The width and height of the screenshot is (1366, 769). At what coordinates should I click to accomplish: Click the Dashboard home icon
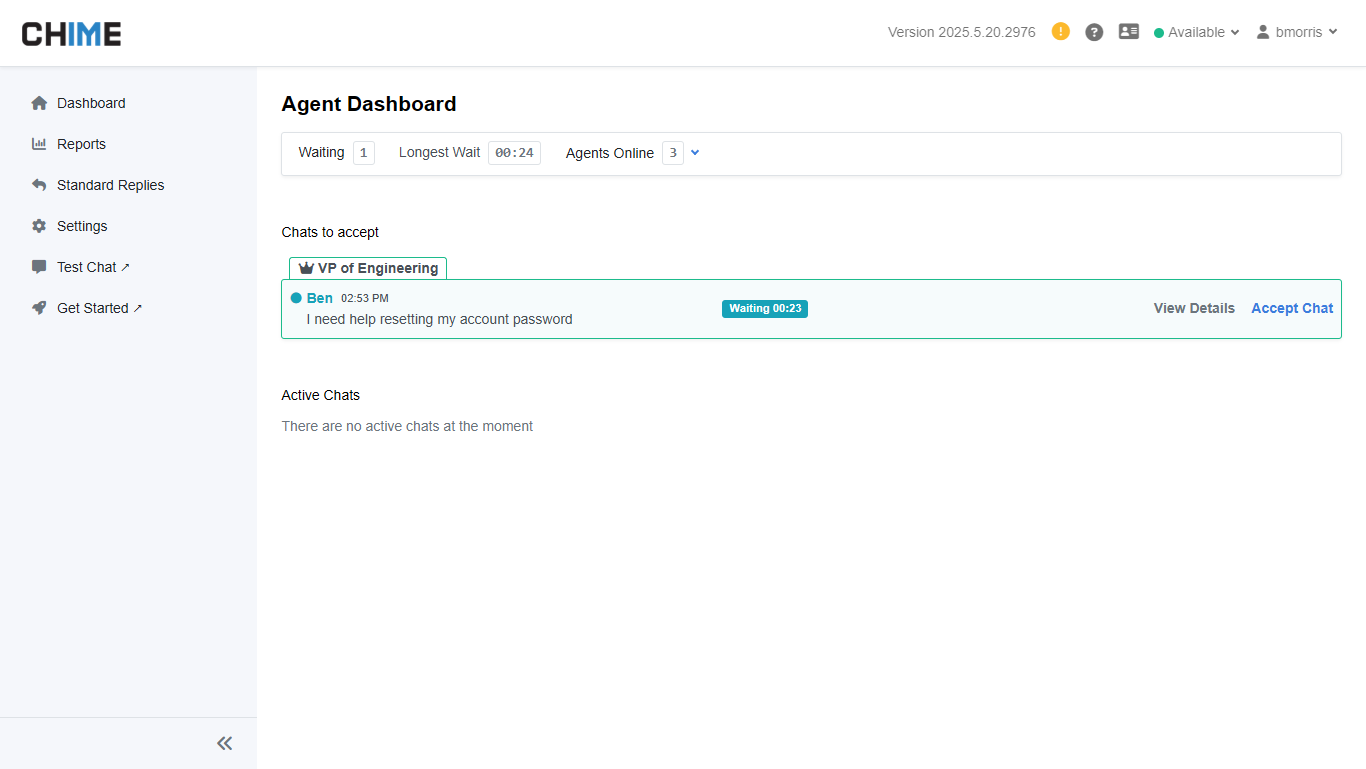(39, 103)
